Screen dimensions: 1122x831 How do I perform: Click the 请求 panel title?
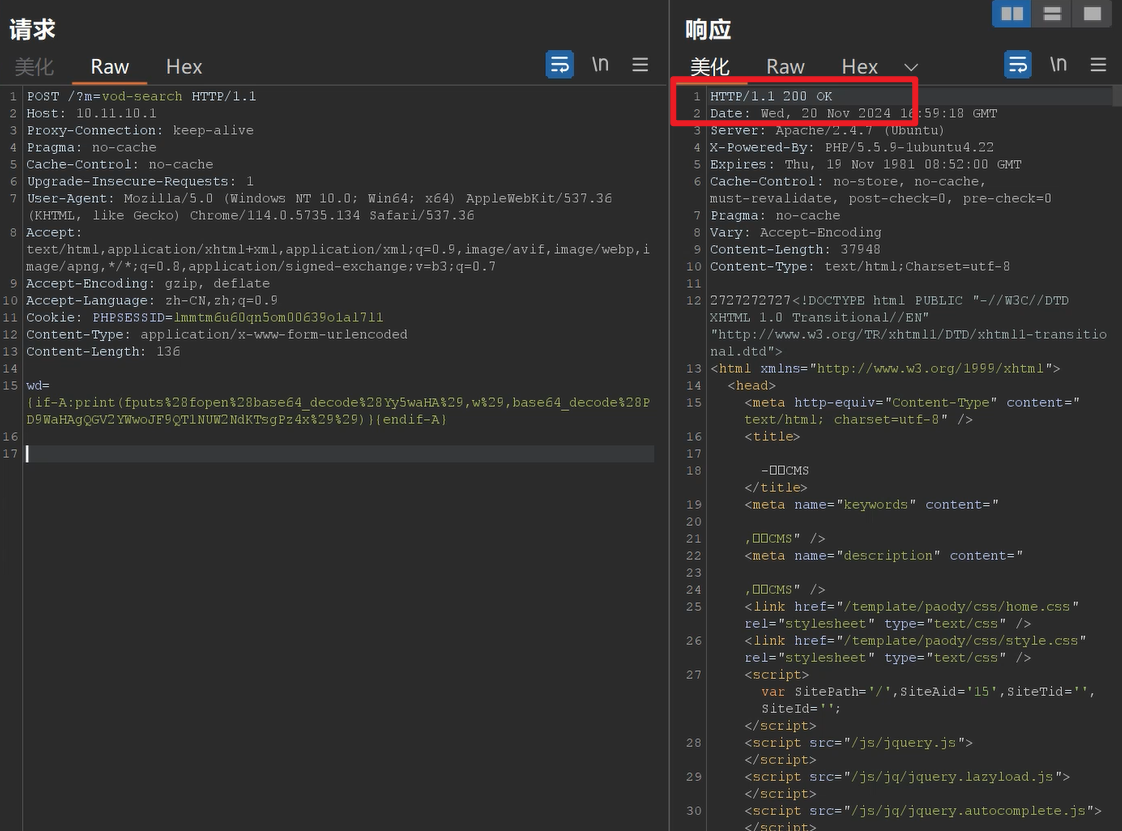(32, 29)
